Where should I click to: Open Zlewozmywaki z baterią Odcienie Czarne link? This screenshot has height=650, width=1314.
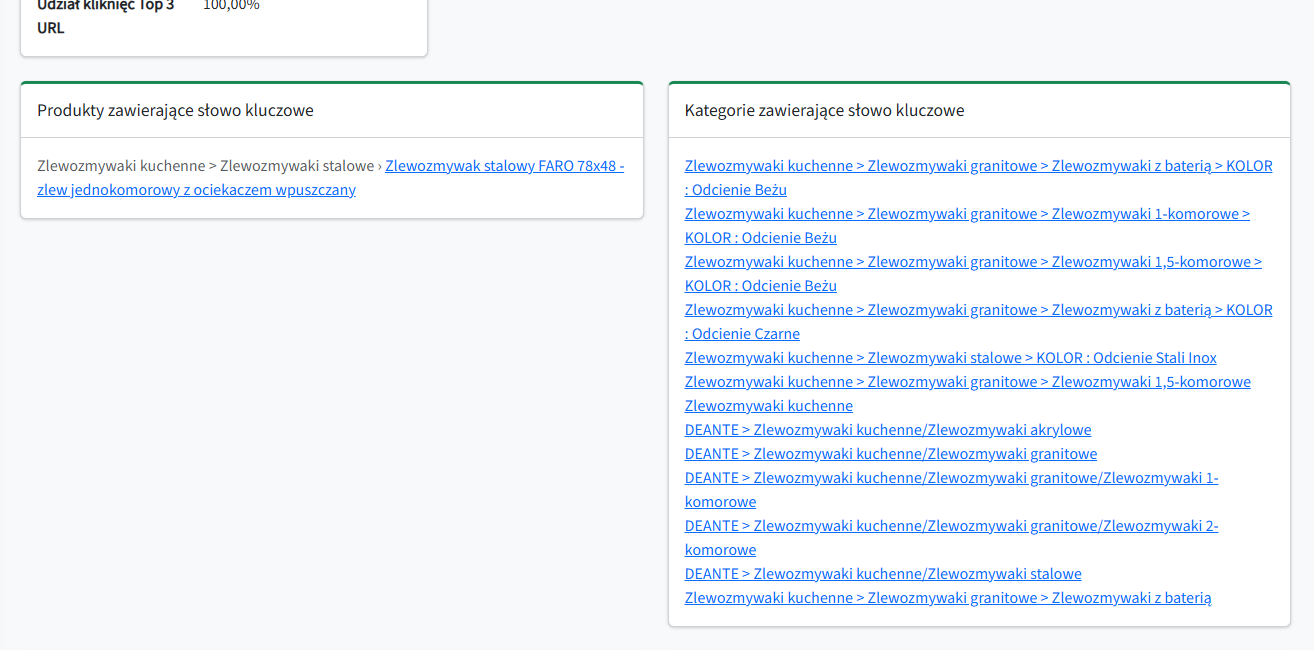(x=978, y=310)
